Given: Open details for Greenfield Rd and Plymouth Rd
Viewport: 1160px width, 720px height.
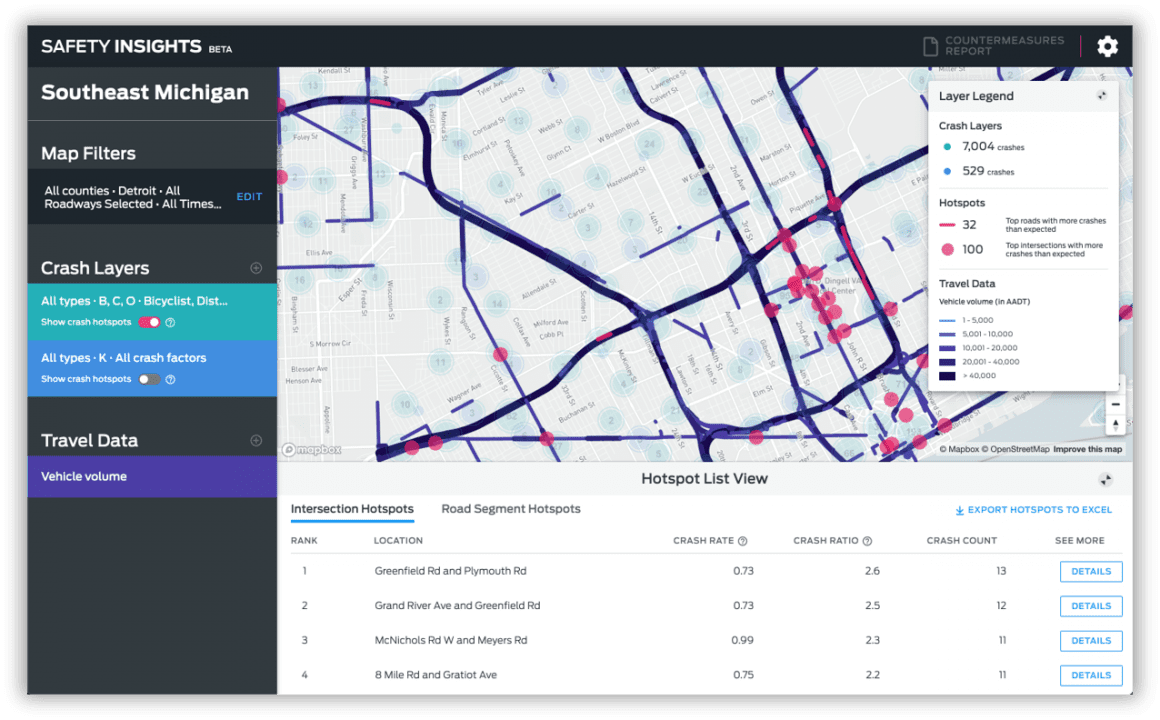Looking at the screenshot, I should click(x=1090, y=571).
